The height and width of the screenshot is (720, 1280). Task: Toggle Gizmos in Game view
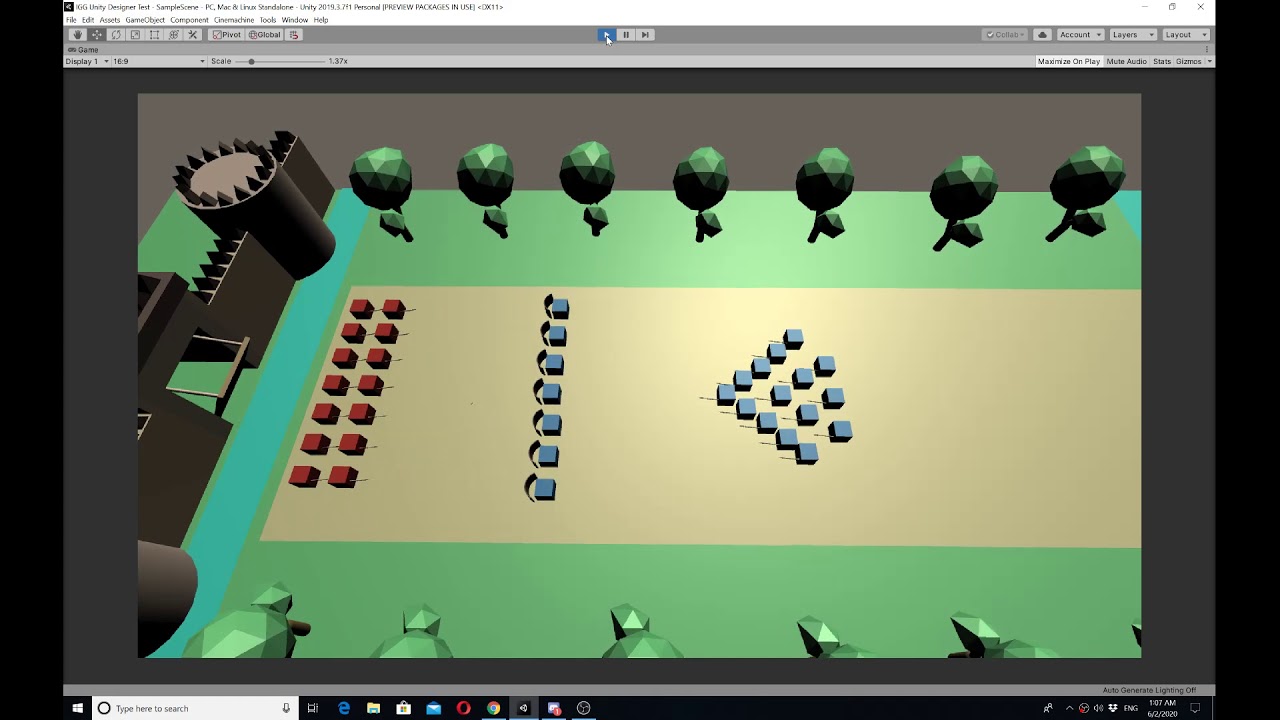1188,61
